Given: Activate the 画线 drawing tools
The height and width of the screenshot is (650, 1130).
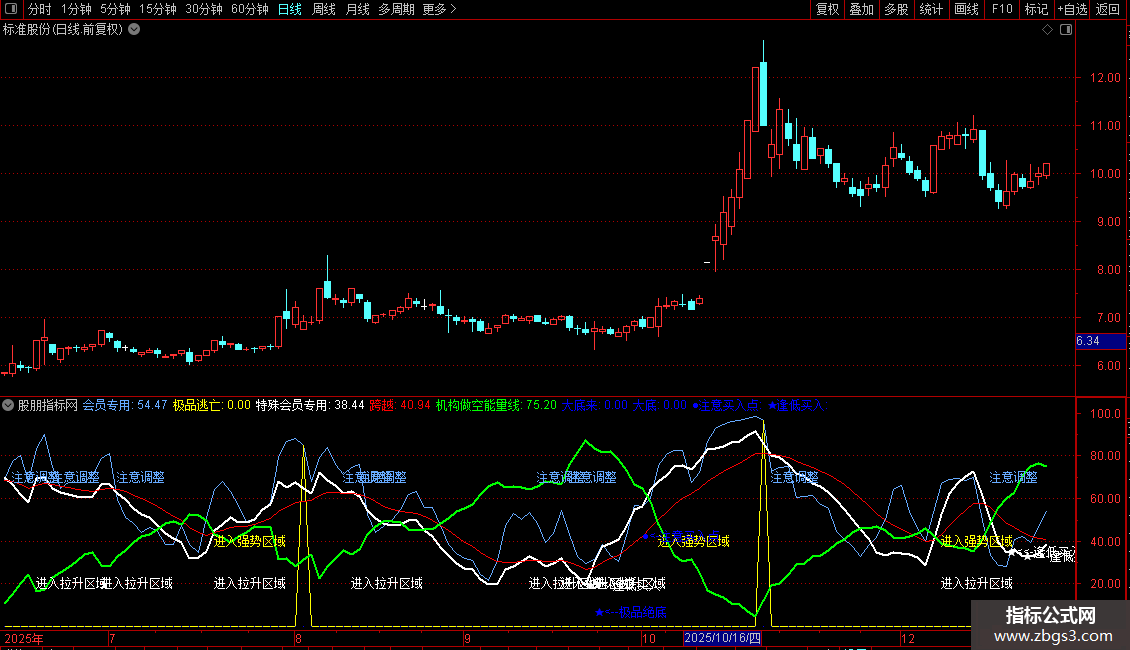Looking at the screenshot, I should [x=966, y=9].
